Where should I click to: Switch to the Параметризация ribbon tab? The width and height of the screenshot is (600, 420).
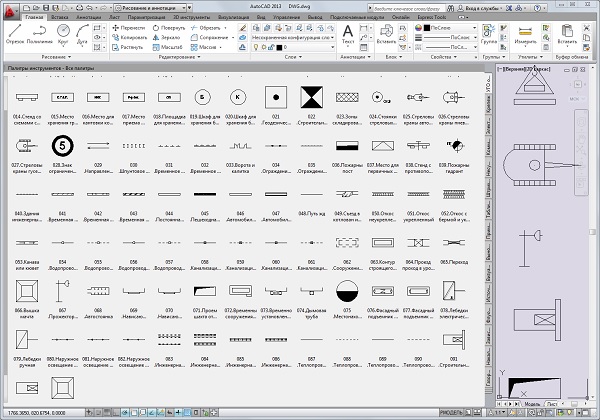pyautogui.click(x=147, y=18)
